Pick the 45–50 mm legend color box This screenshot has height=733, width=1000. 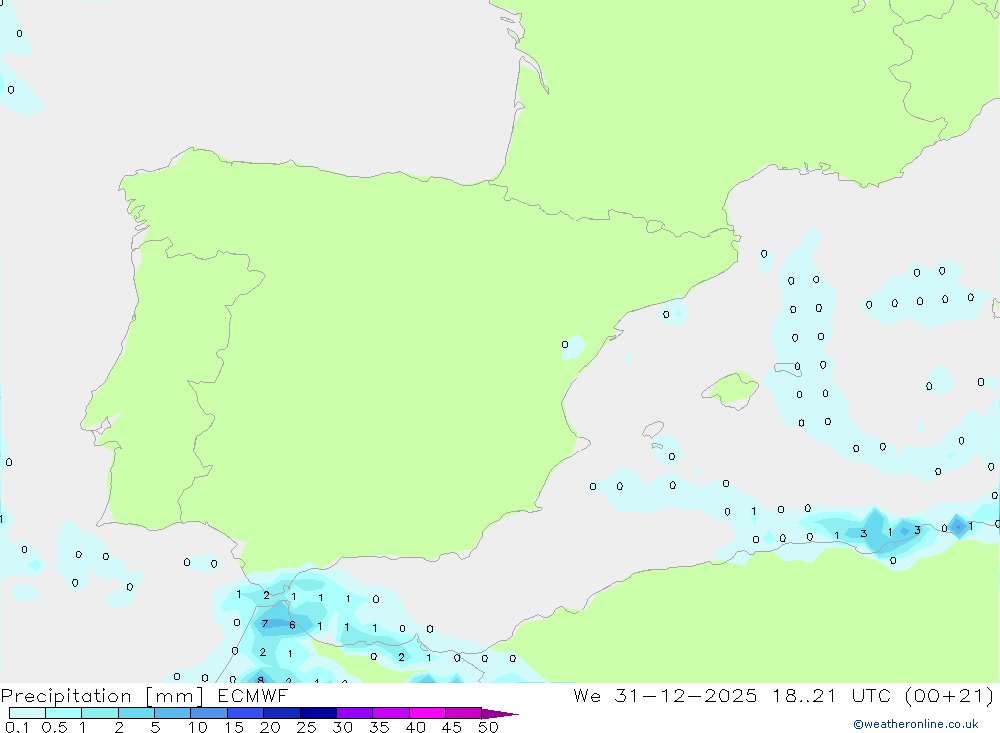[x=463, y=713]
